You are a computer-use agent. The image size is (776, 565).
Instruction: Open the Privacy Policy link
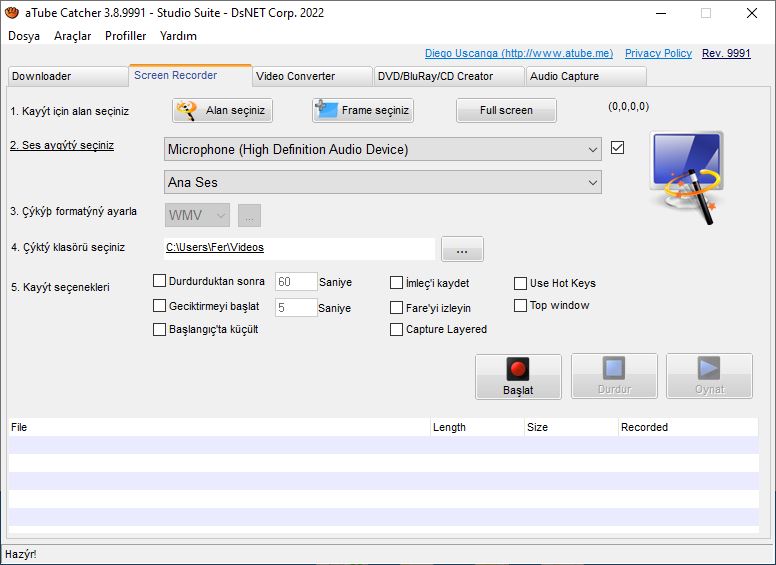(x=658, y=53)
